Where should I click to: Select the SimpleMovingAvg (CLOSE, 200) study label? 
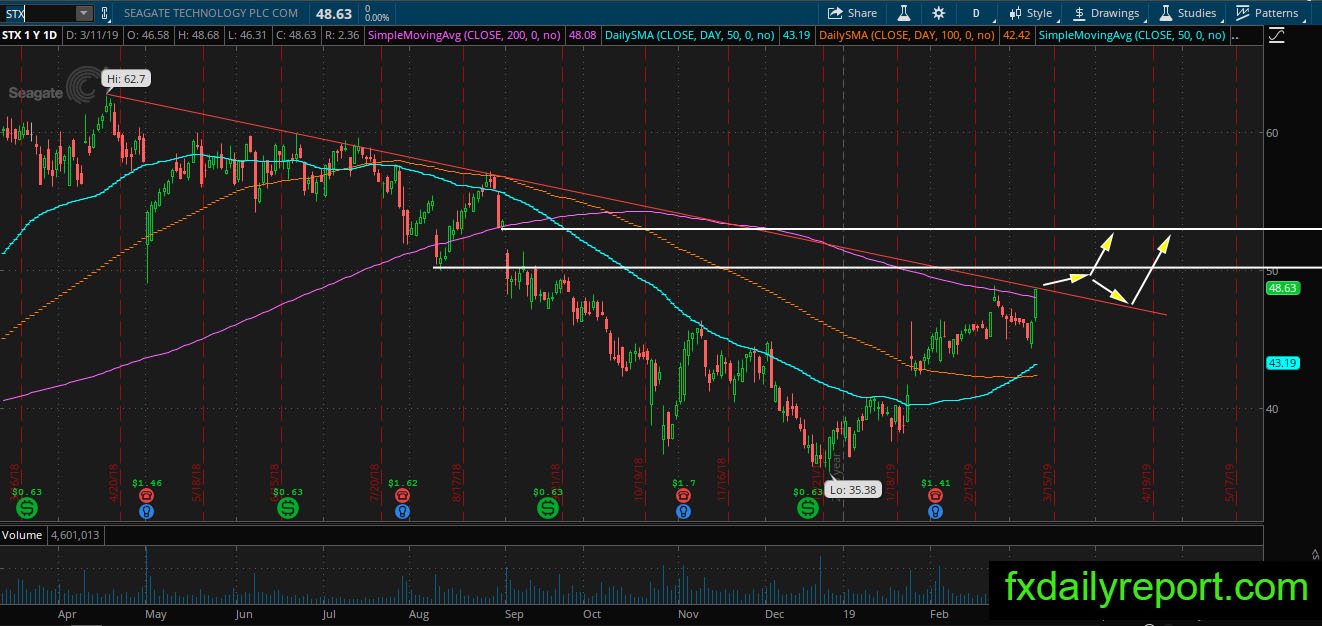467,35
